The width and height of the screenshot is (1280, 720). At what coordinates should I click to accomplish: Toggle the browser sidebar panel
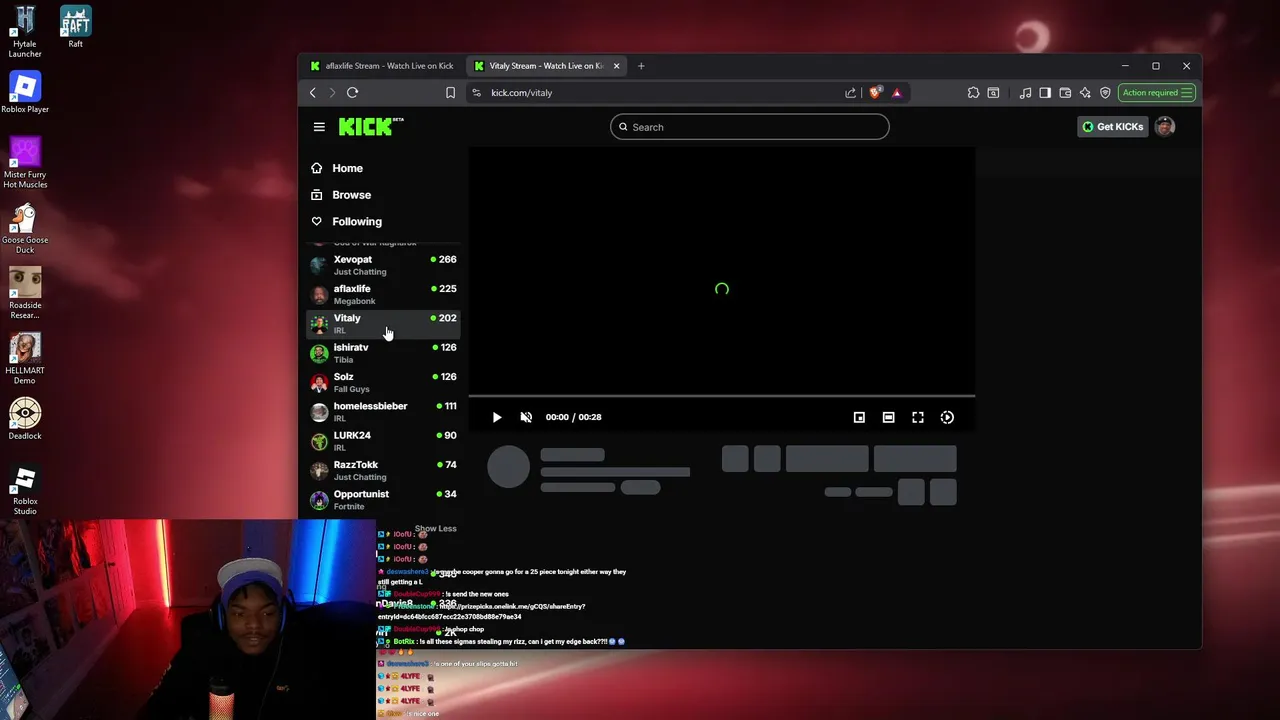click(1045, 93)
